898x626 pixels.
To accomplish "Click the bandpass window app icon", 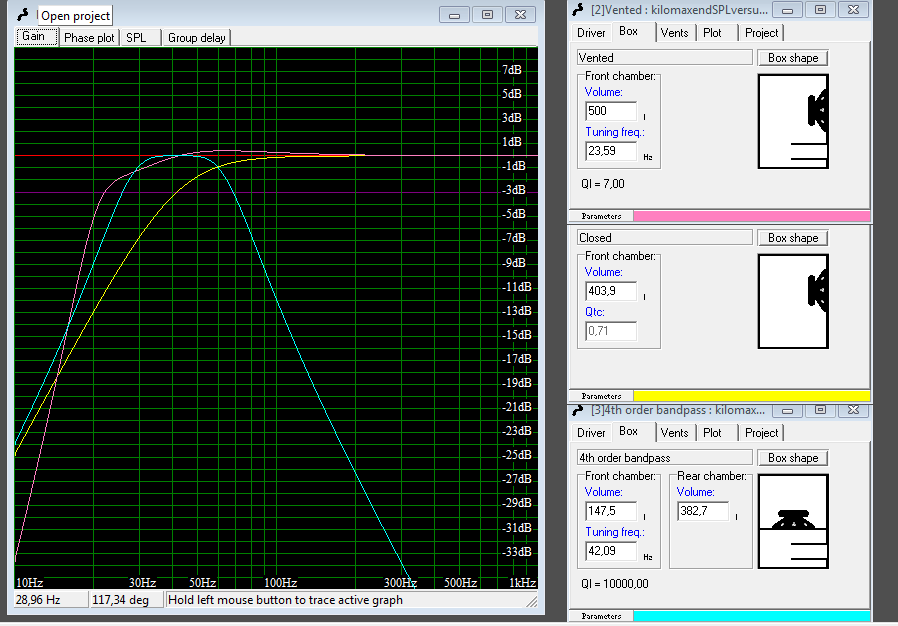I will (x=578, y=410).
